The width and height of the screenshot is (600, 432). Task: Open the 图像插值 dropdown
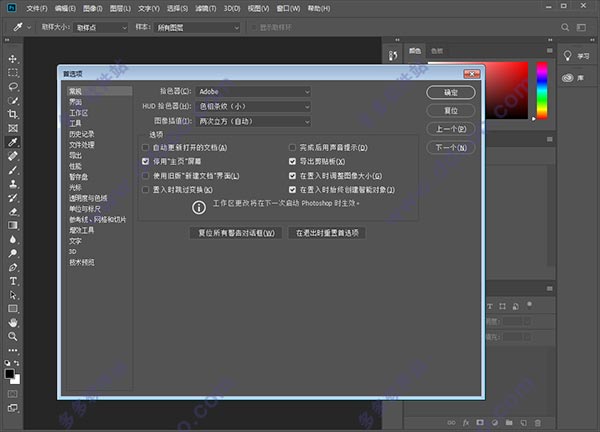[x=253, y=121]
